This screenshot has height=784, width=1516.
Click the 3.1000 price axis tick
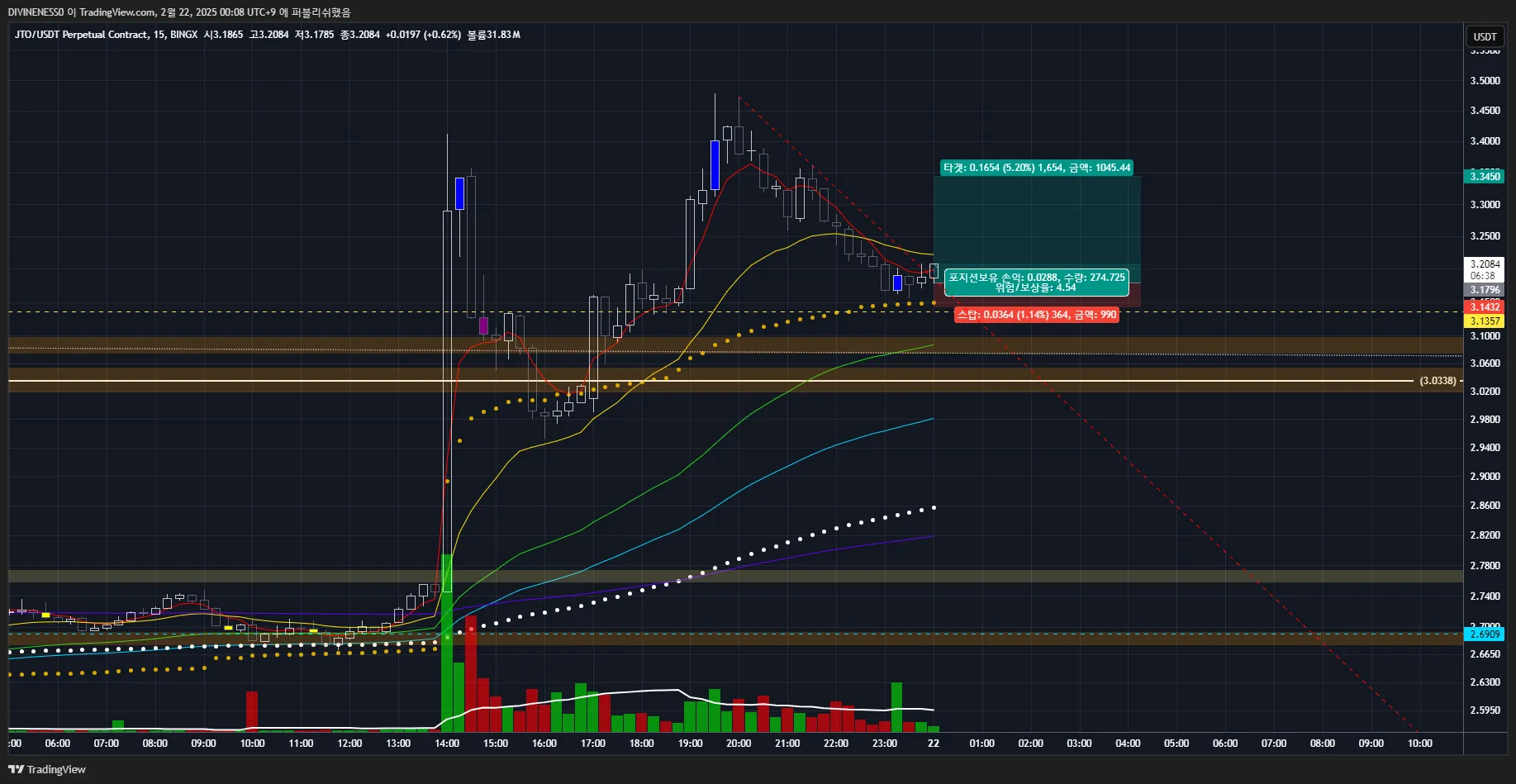click(x=1485, y=336)
